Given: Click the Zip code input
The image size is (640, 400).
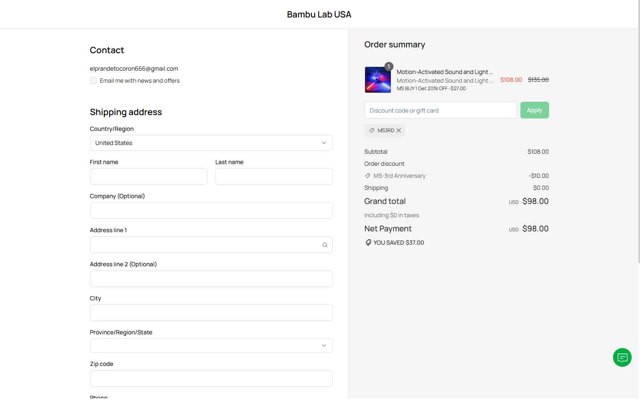Looking at the screenshot, I should 211,379.
